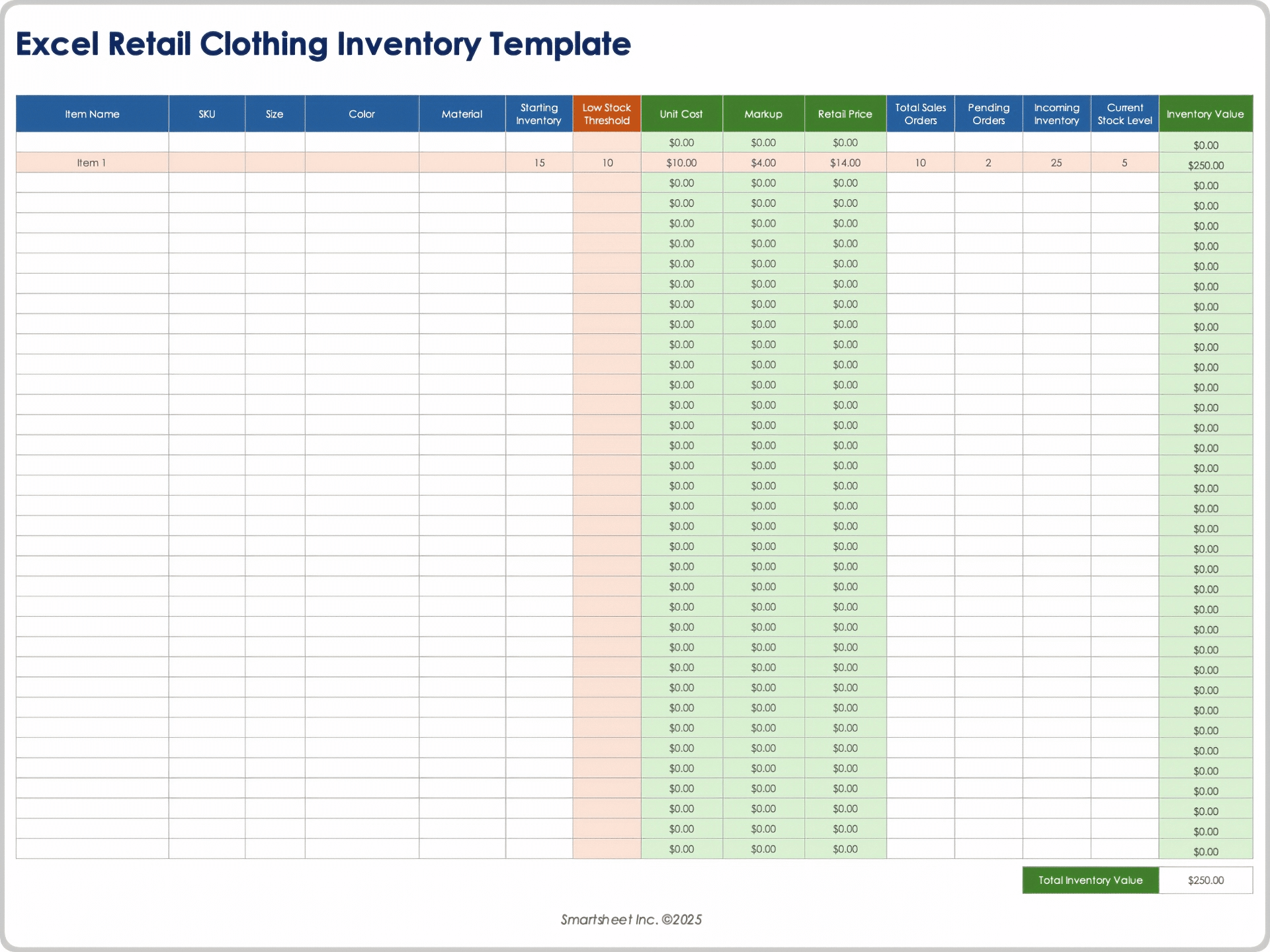Select the Incoming Inventory header
Image resolution: width=1270 pixels, height=952 pixels.
[x=1056, y=114]
